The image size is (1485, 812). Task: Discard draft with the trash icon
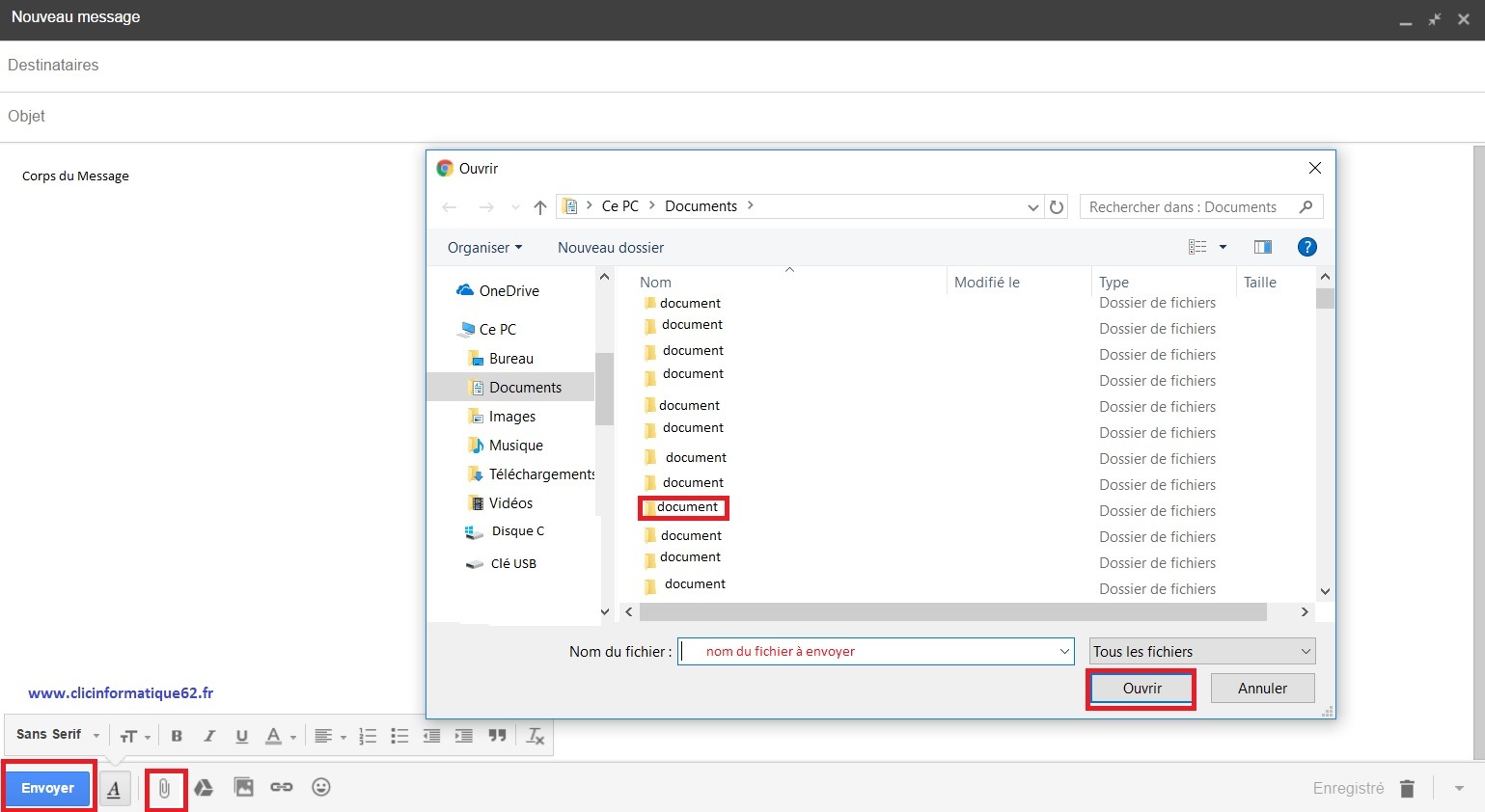[1407, 789]
